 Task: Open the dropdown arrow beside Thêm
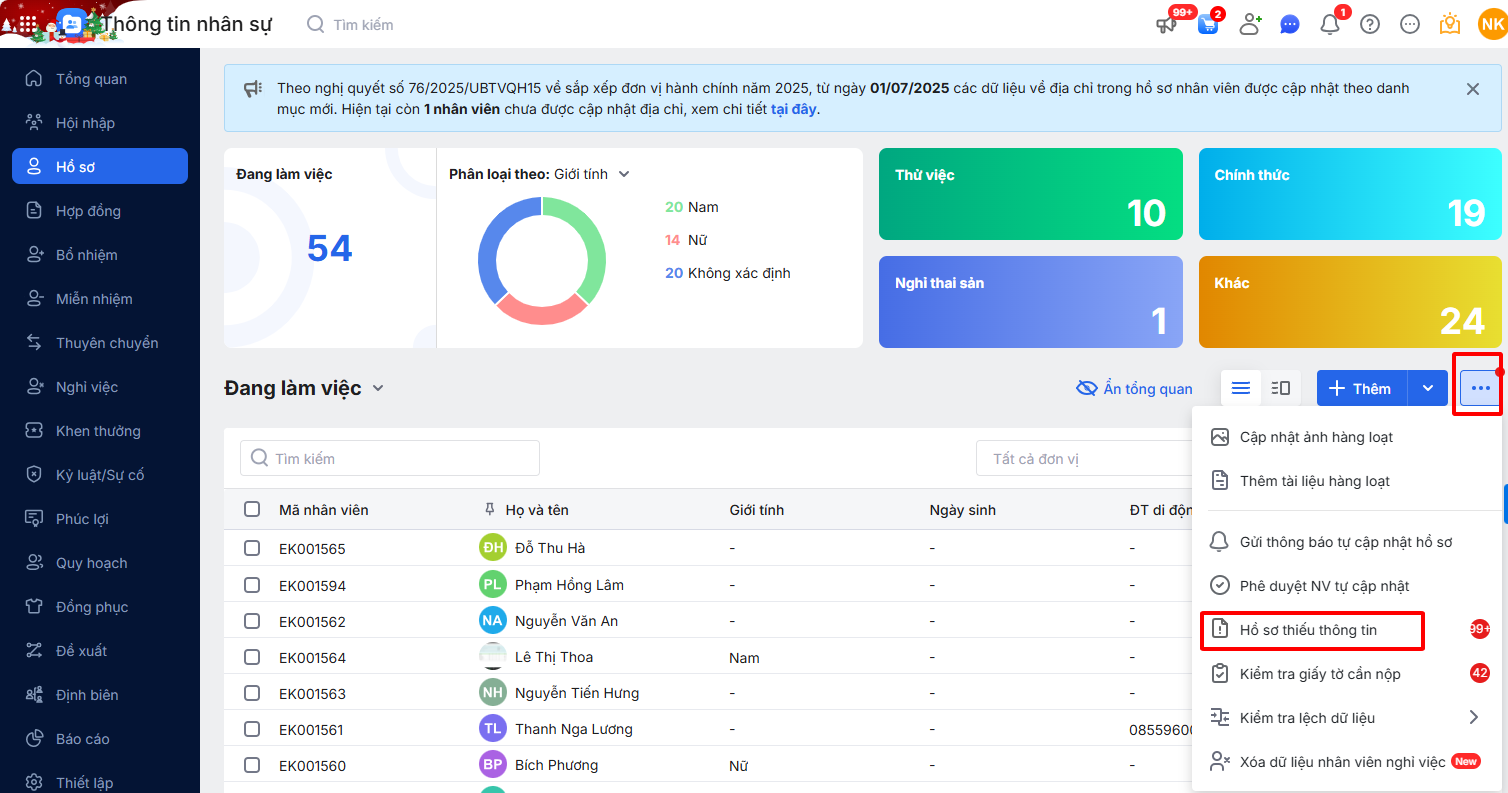point(1428,388)
